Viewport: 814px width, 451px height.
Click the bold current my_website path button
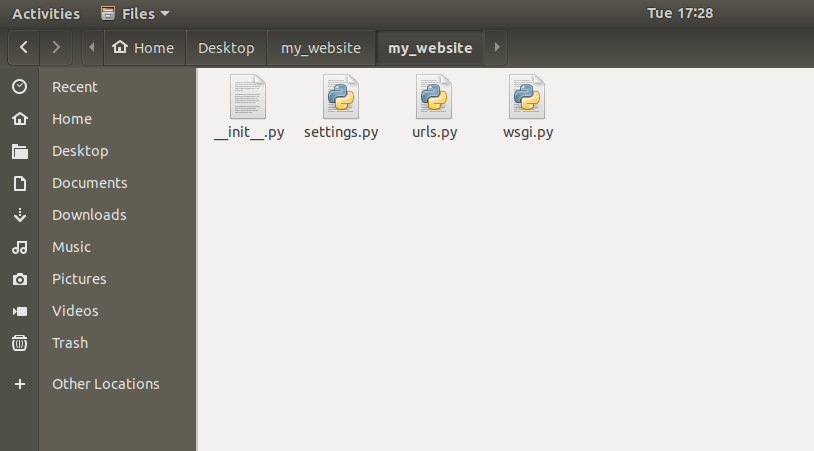click(x=430, y=48)
